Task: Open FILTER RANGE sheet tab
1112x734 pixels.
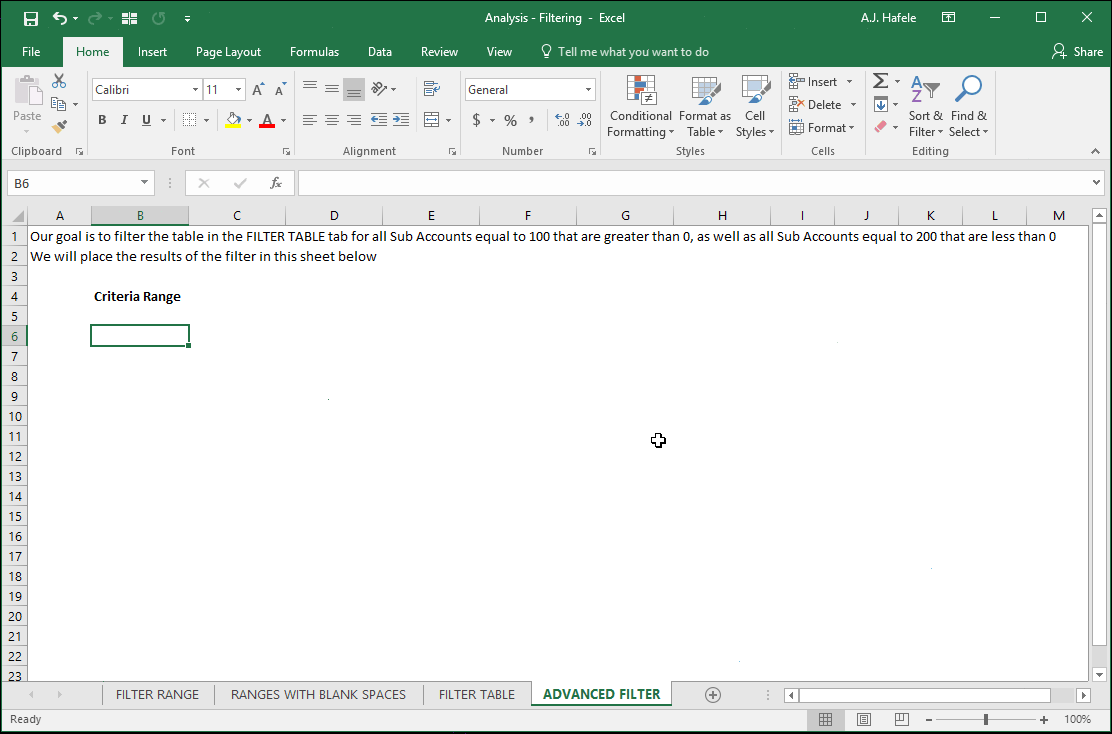Action: pyautogui.click(x=157, y=694)
